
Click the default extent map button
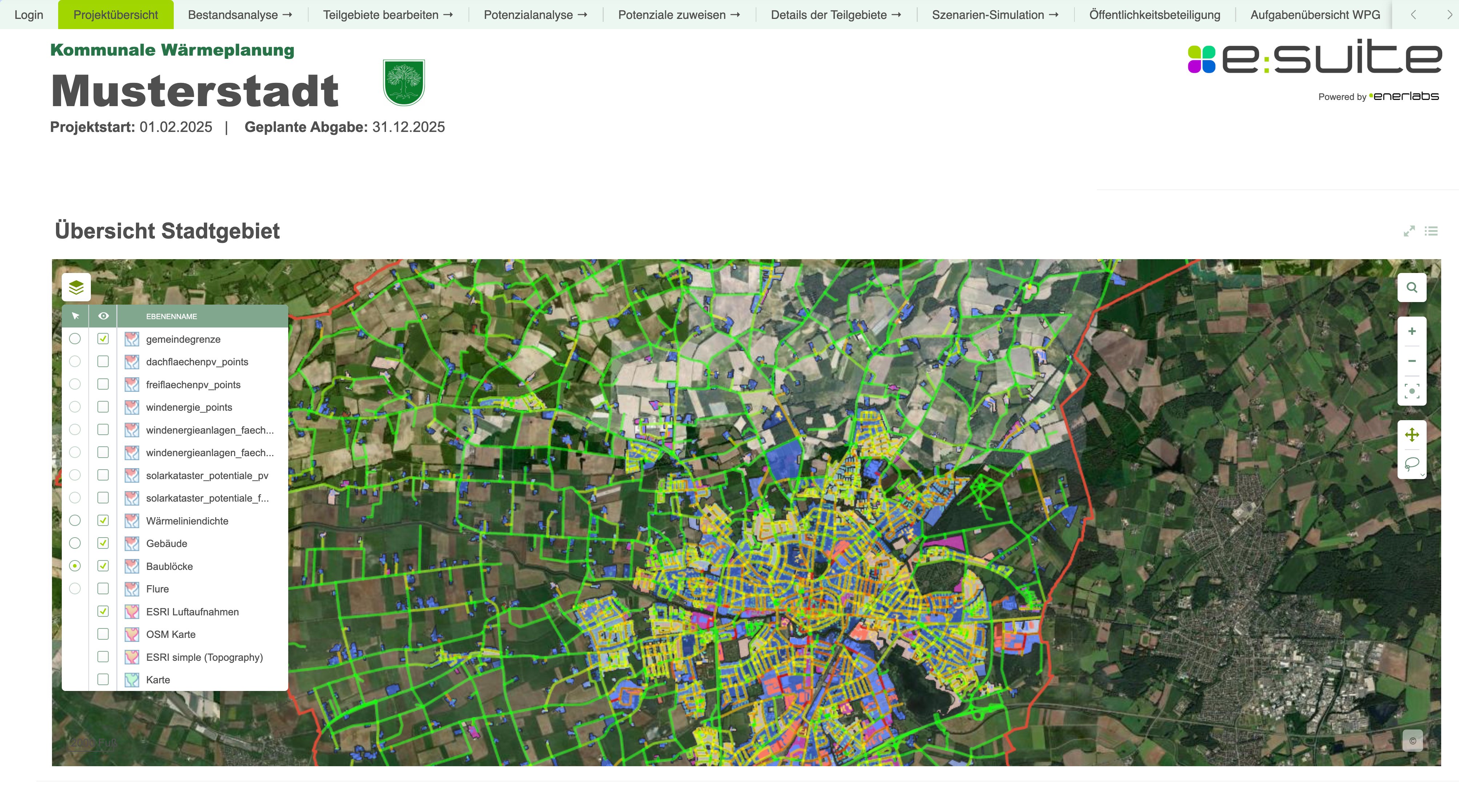[x=1411, y=391]
